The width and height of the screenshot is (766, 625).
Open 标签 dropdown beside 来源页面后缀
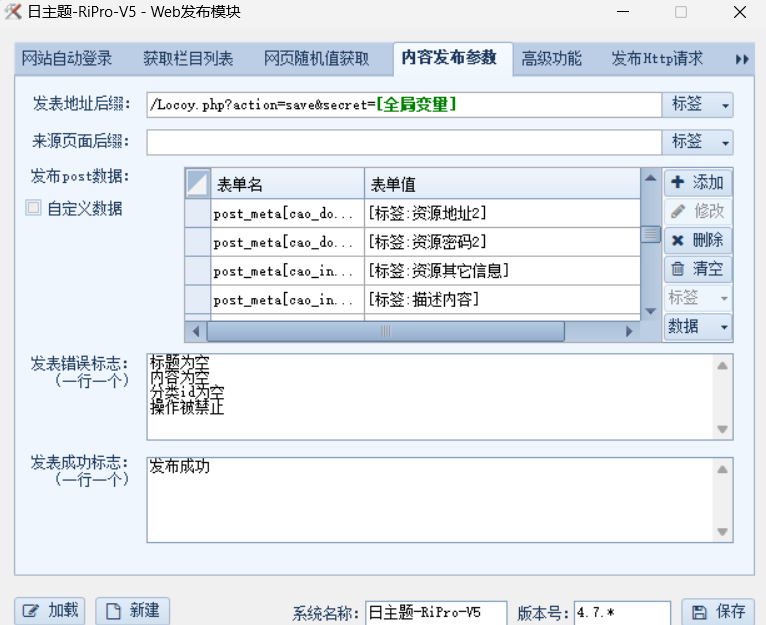(x=697, y=142)
